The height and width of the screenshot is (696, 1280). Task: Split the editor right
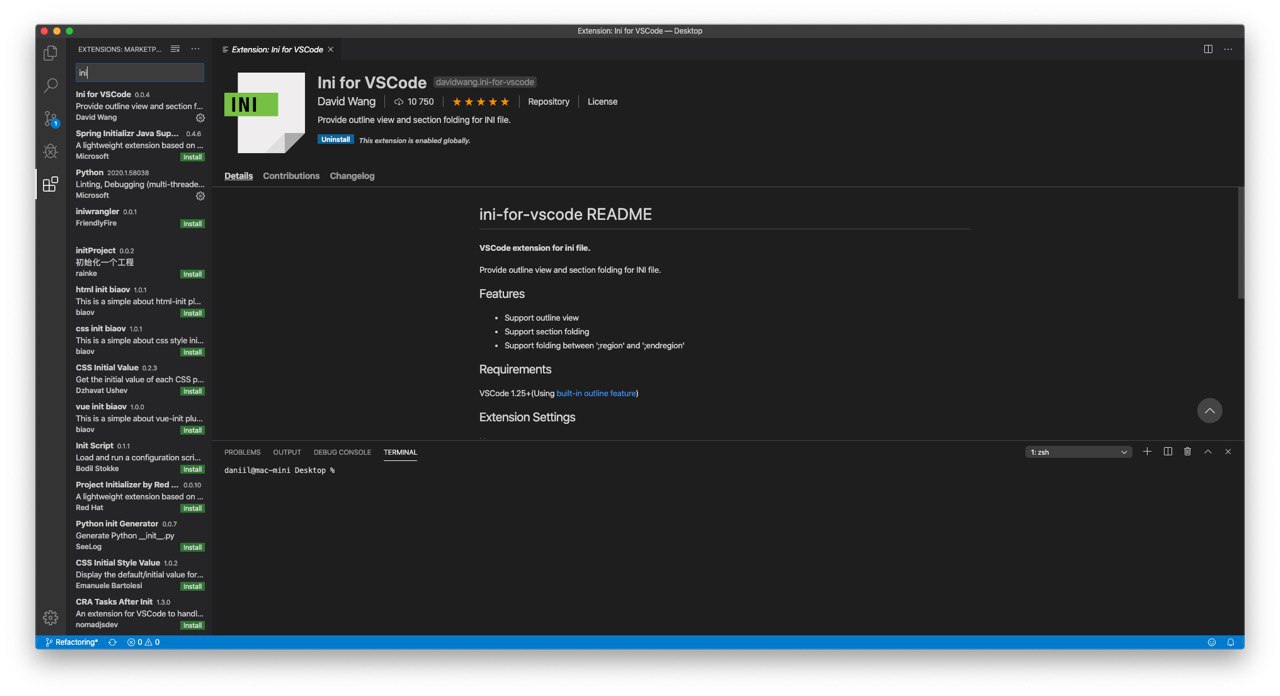click(1208, 49)
